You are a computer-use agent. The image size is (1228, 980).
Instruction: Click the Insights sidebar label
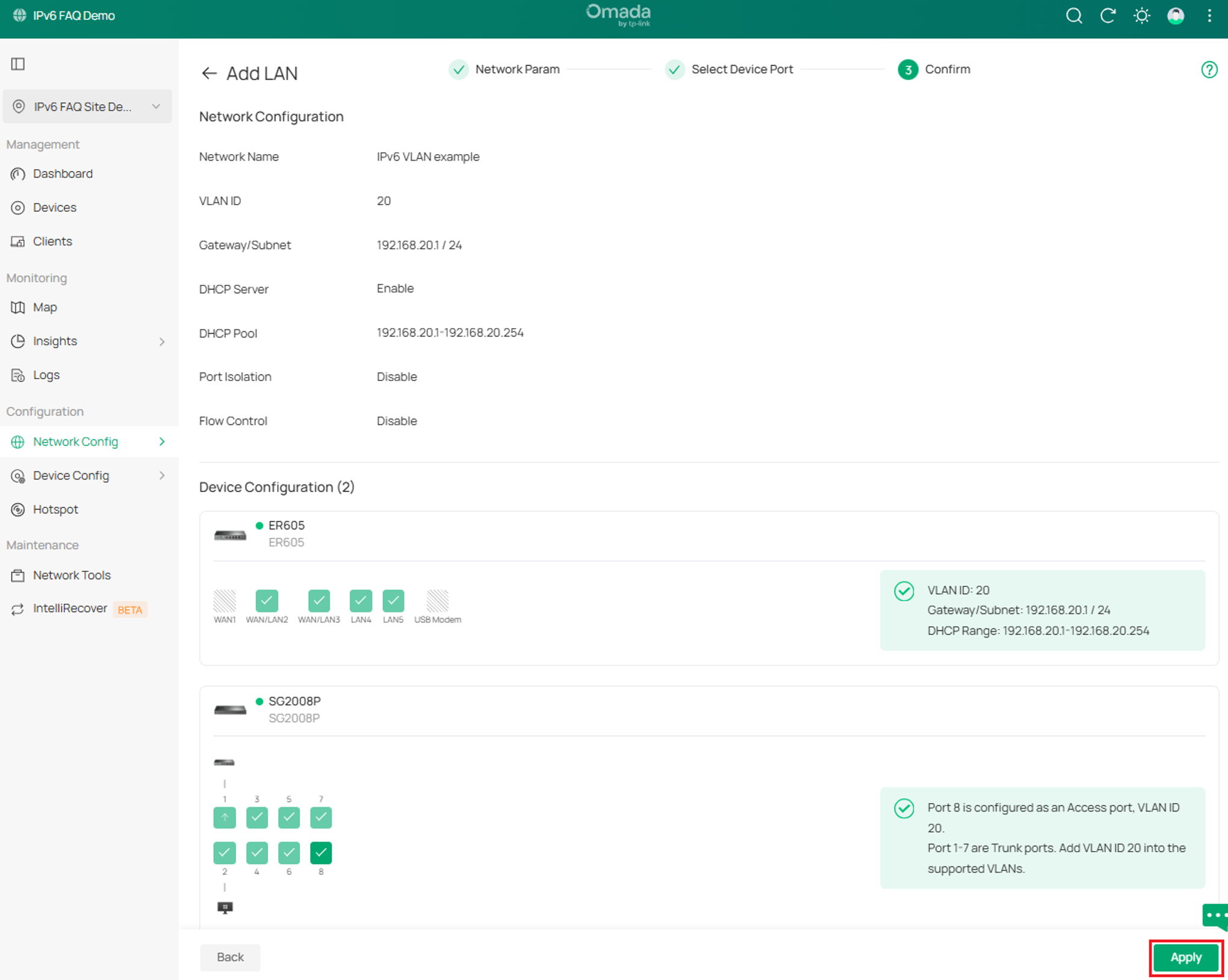(x=55, y=341)
